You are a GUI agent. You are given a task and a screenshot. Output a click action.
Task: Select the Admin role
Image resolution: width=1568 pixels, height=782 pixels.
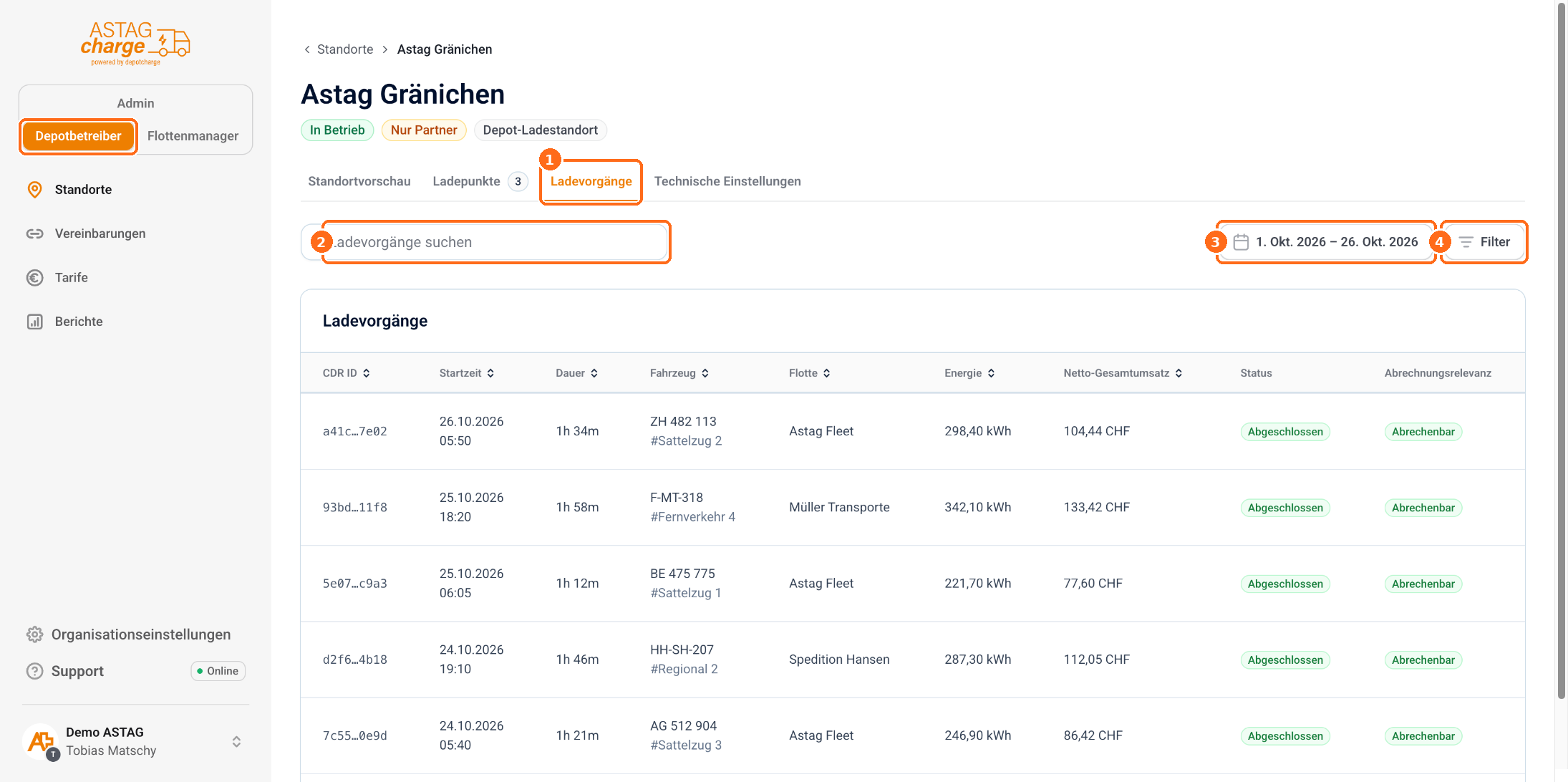click(135, 103)
